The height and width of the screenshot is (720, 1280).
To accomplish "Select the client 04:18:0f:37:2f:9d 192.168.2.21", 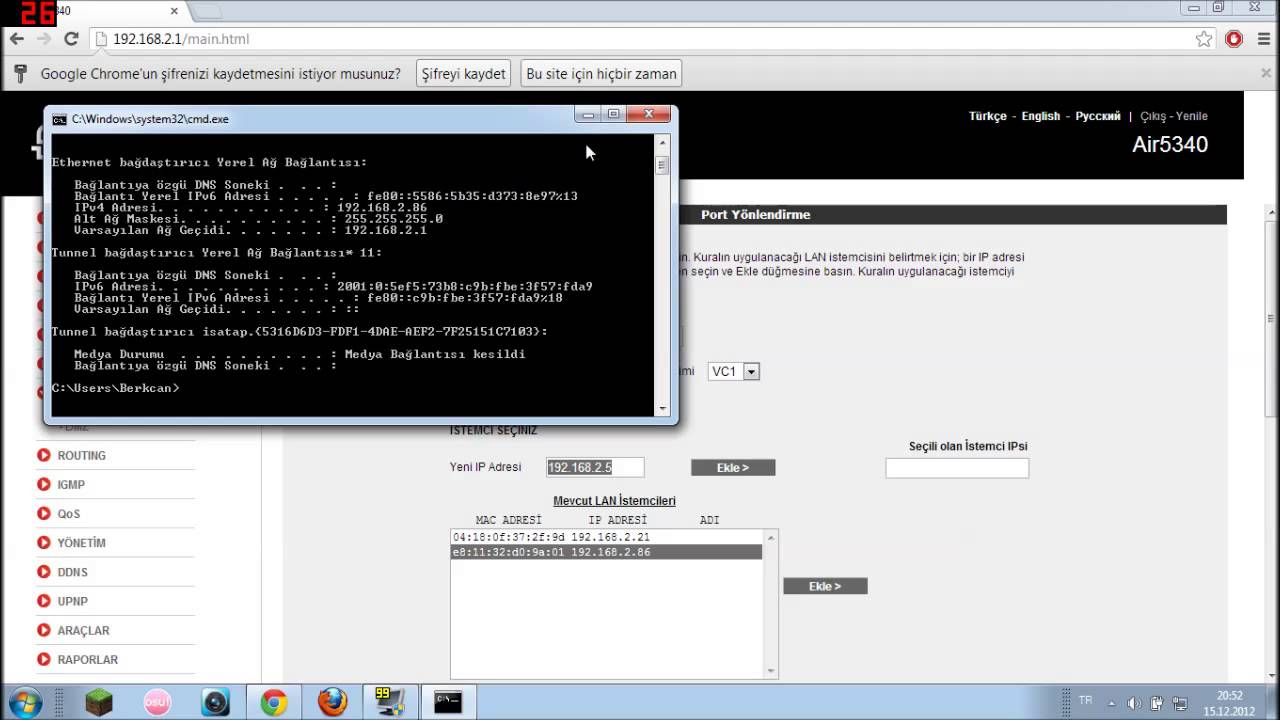I will coord(606,537).
